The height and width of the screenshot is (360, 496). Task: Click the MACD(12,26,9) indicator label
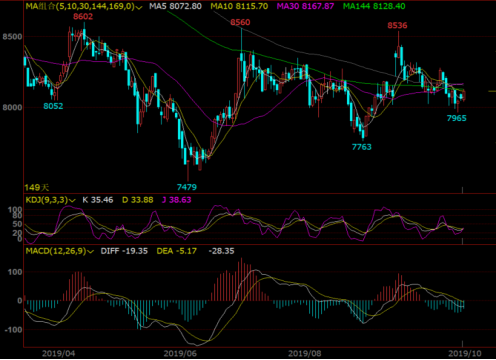pyautogui.click(x=56, y=251)
